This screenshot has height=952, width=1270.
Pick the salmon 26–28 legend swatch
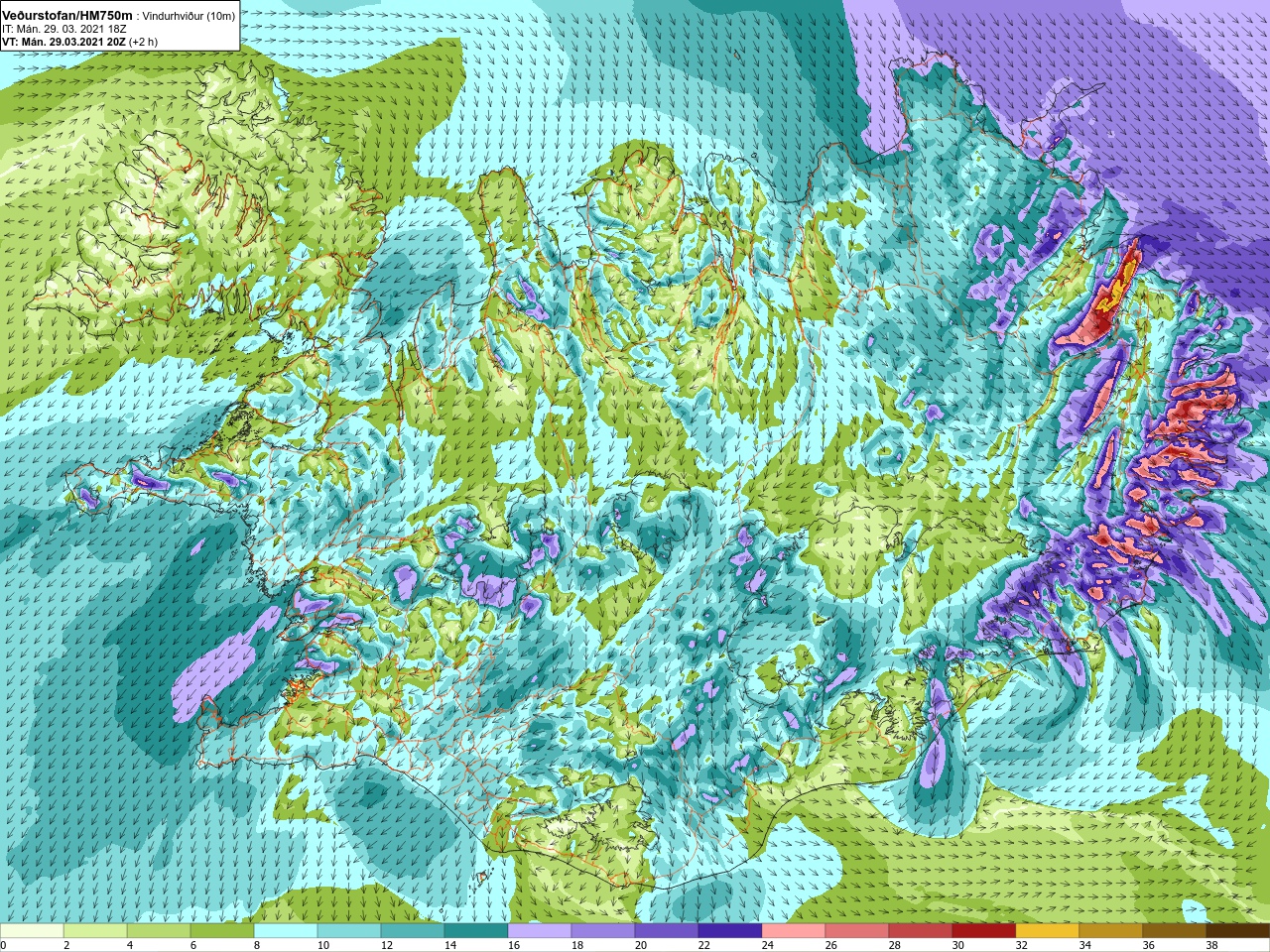(857, 932)
